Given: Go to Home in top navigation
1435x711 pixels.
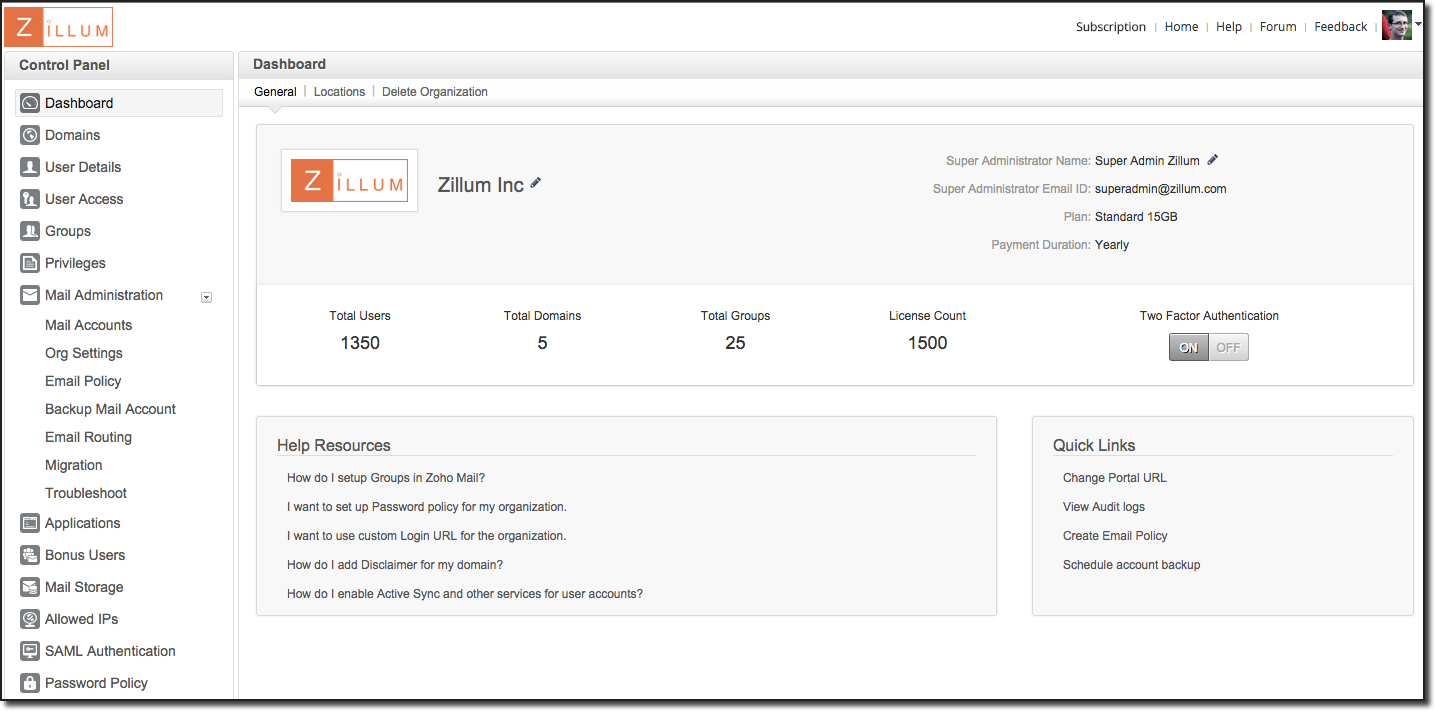Looking at the screenshot, I should point(1181,27).
